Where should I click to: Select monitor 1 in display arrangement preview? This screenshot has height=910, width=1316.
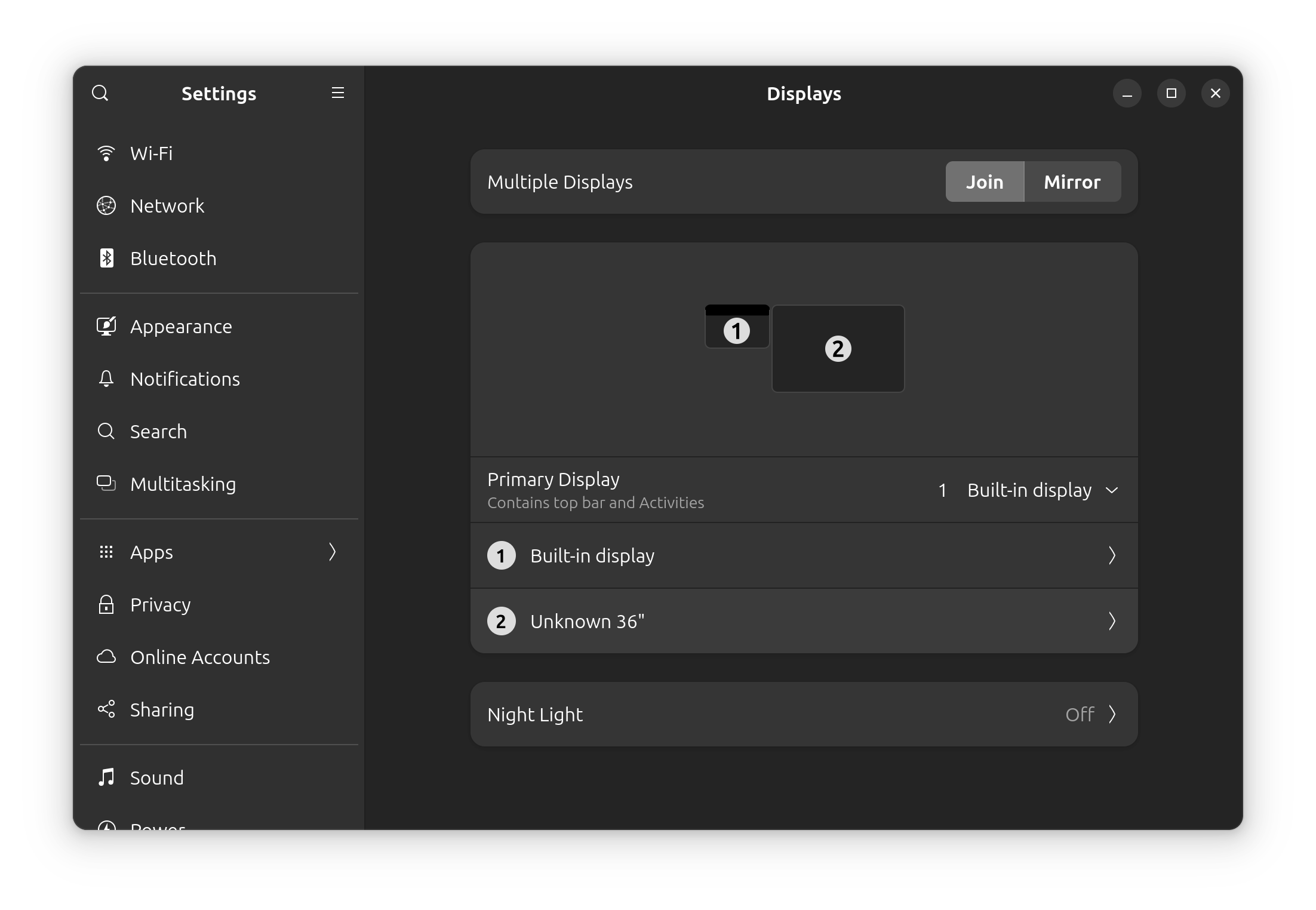click(x=737, y=327)
